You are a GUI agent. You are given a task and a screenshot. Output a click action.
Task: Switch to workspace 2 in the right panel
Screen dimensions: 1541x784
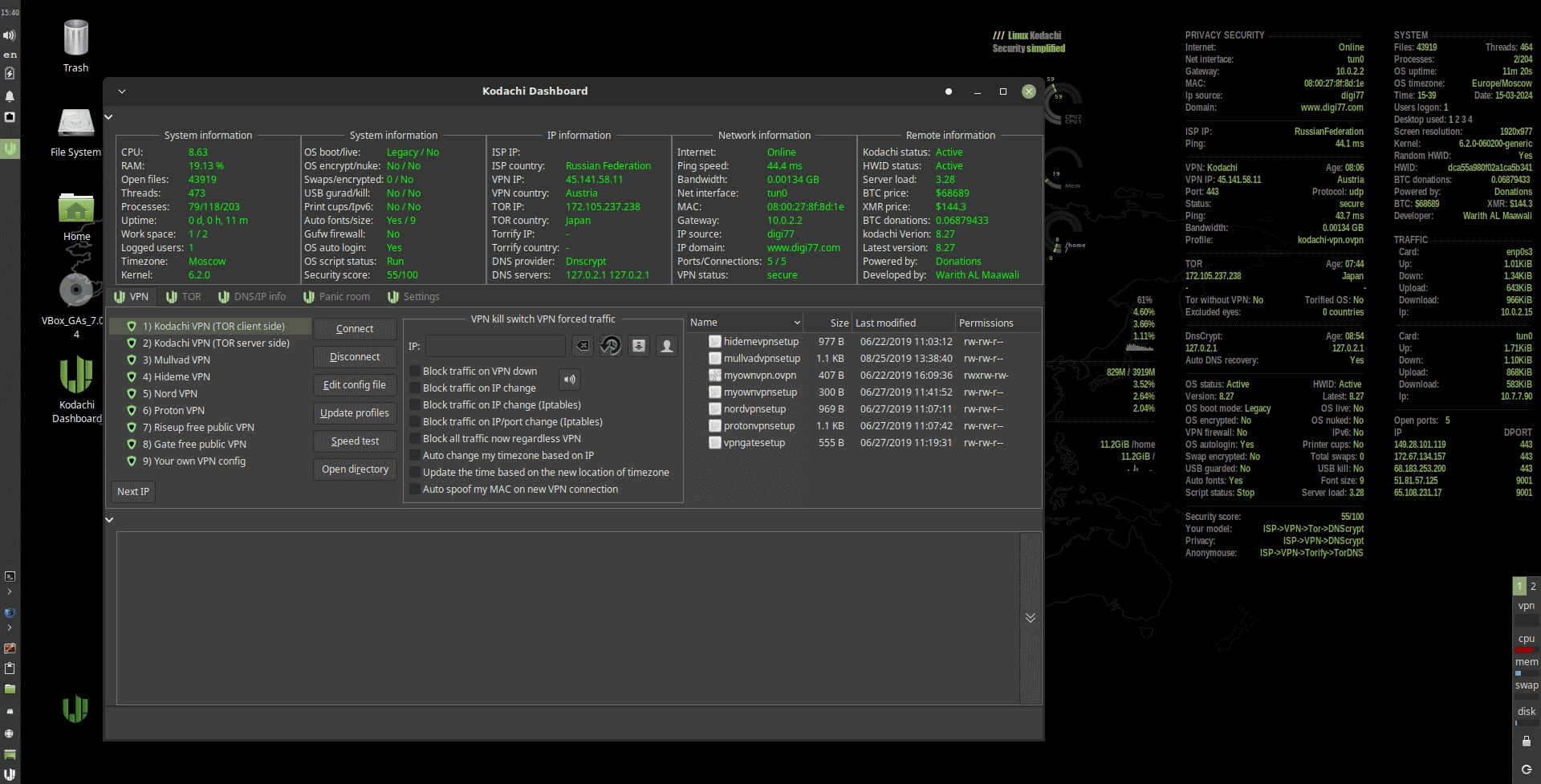tap(1533, 587)
